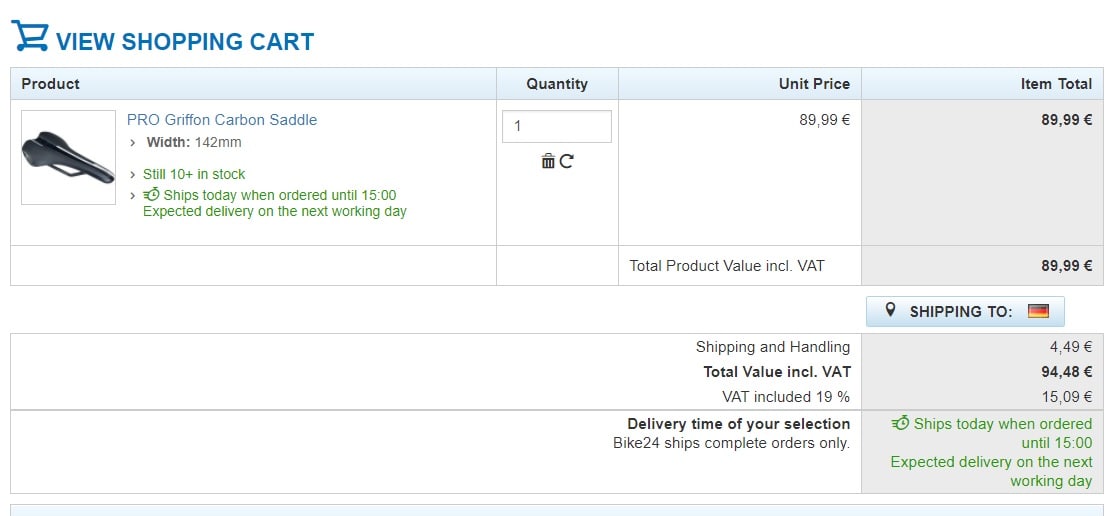Click the Unit Price column header
The height and width of the screenshot is (516, 1111).
click(814, 84)
